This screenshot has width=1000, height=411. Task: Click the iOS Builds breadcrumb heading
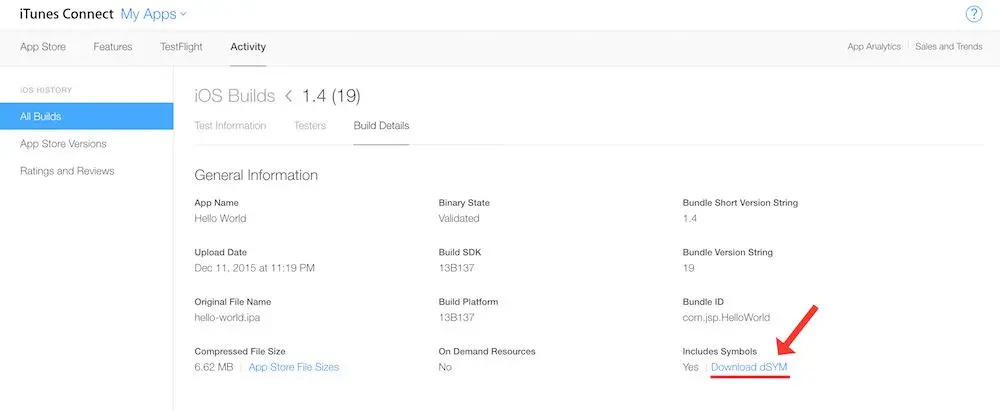(x=235, y=96)
